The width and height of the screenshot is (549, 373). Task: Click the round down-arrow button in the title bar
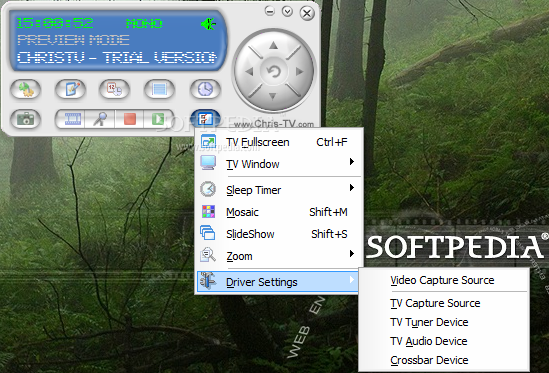pyautogui.click(x=287, y=12)
